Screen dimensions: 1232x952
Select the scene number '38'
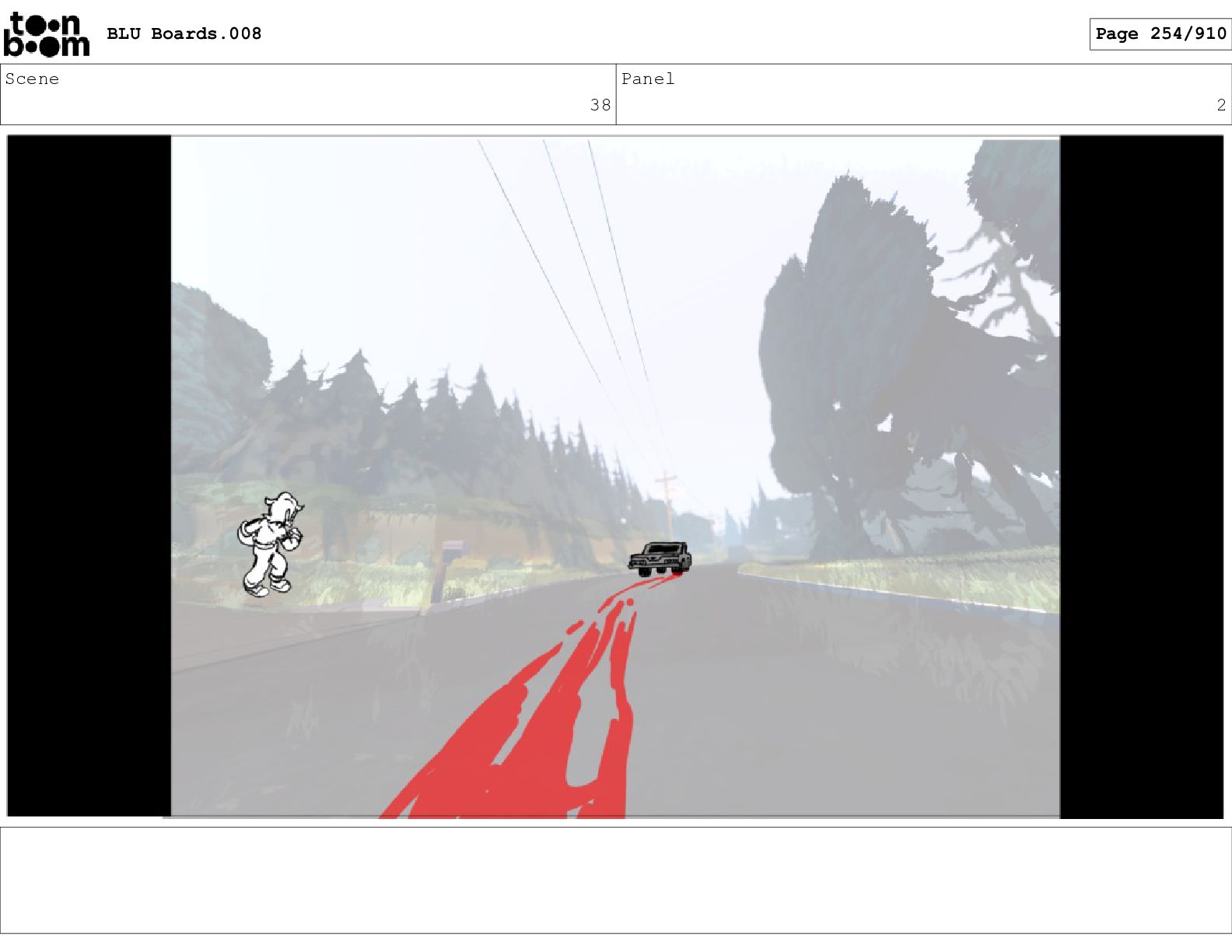pyautogui.click(x=600, y=105)
